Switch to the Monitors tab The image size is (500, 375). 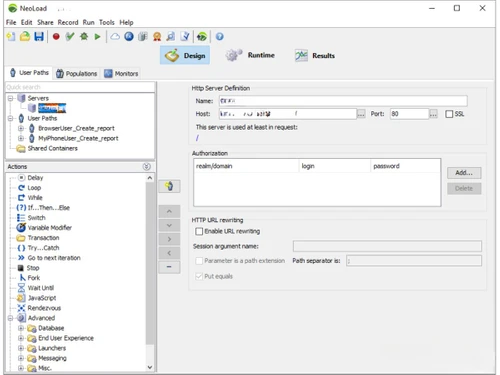coord(121,73)
